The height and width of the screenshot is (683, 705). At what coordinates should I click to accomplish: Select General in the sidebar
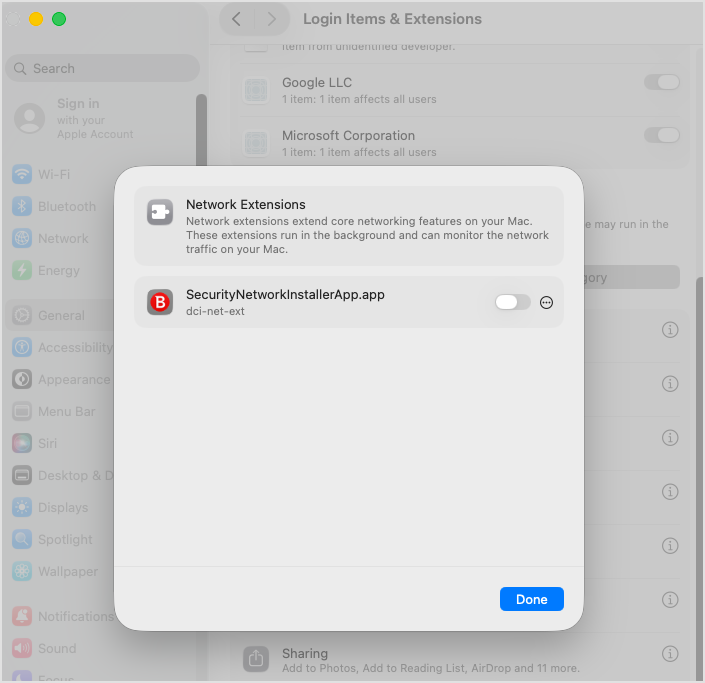(60, 315)
